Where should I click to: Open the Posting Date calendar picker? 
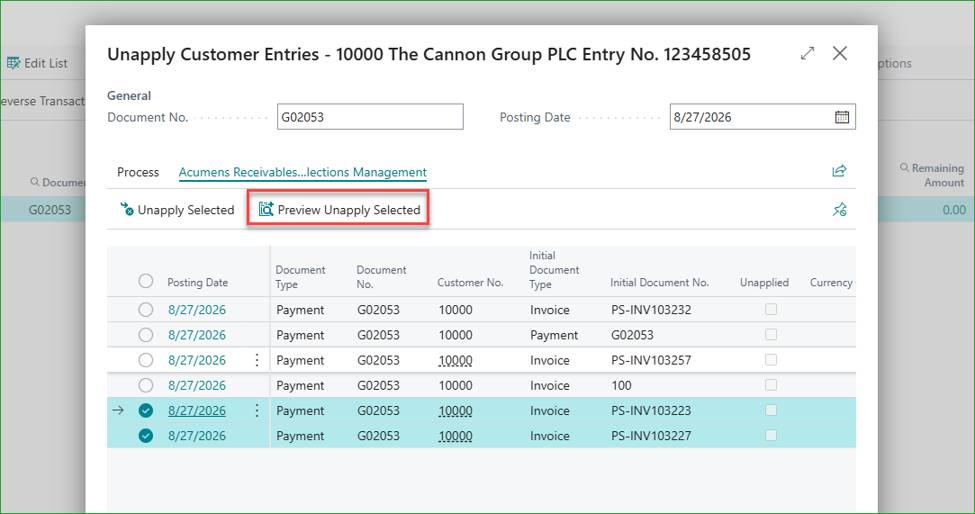click(x=842, y=117)
